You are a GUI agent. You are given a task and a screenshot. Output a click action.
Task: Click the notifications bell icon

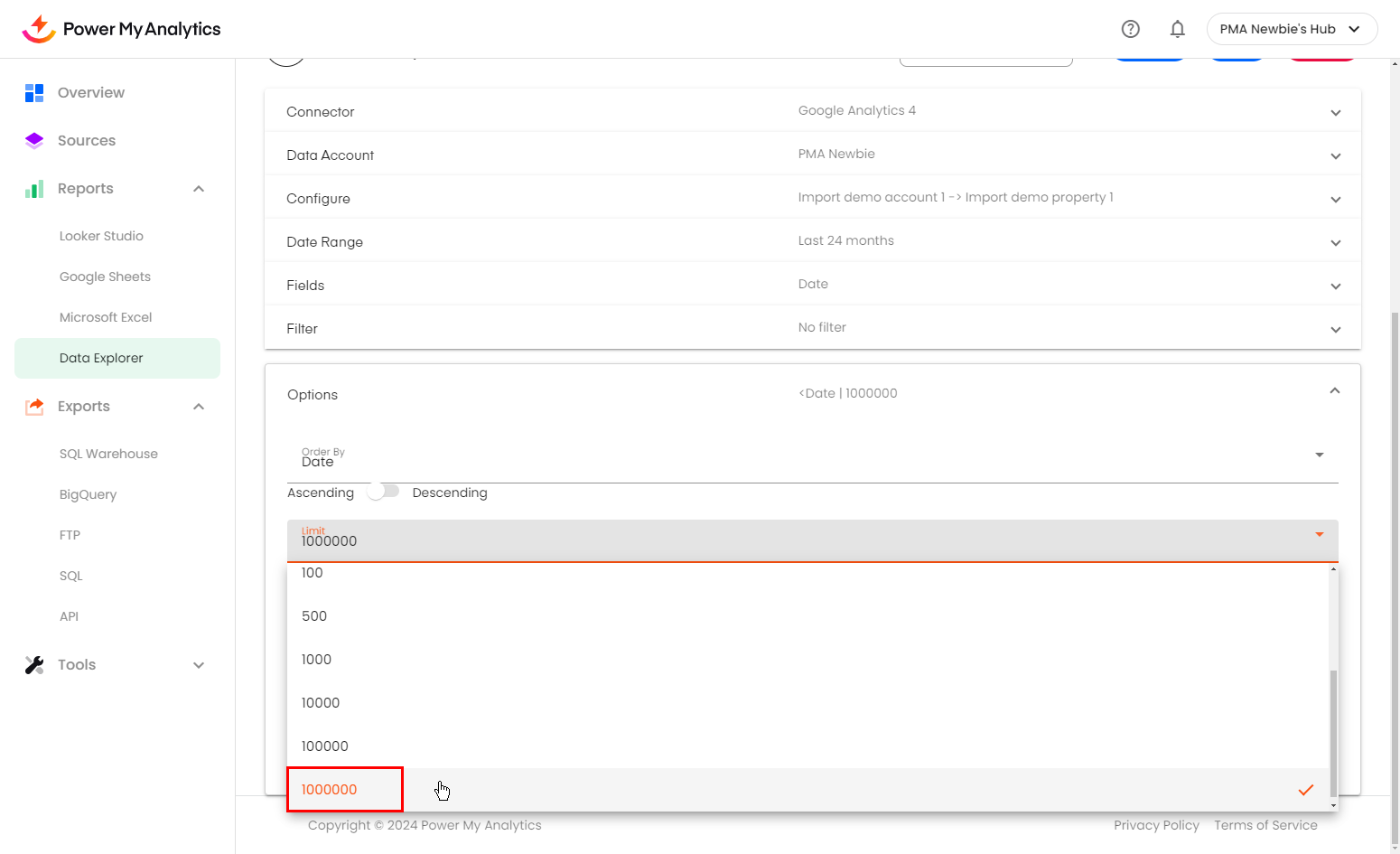tap(1177, 29)
